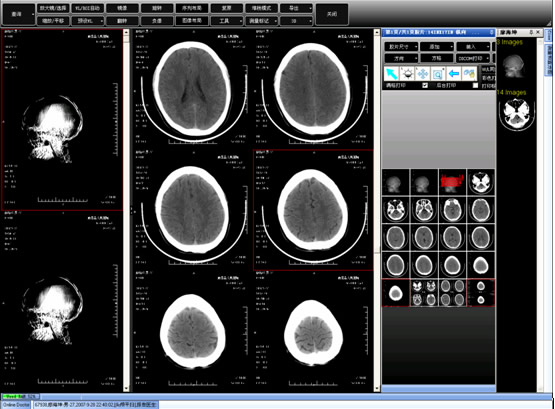Screen dimensions: 555x409
Task: Open the 工具 tools dropdown
Action: 227,21
